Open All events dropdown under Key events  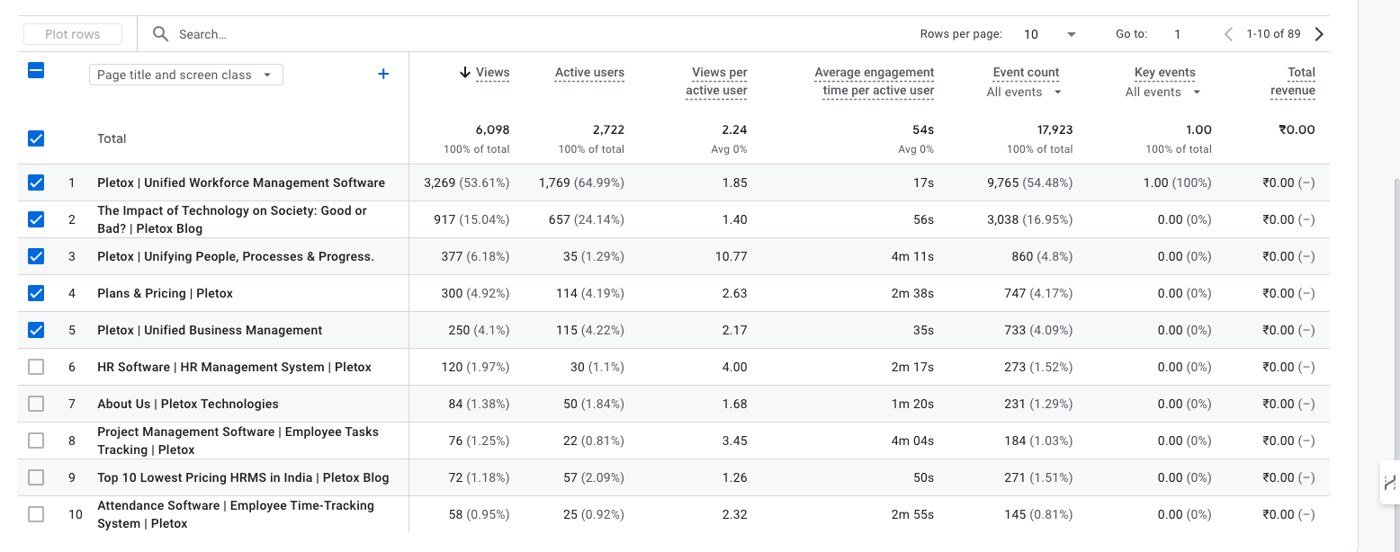(1162, 92)
